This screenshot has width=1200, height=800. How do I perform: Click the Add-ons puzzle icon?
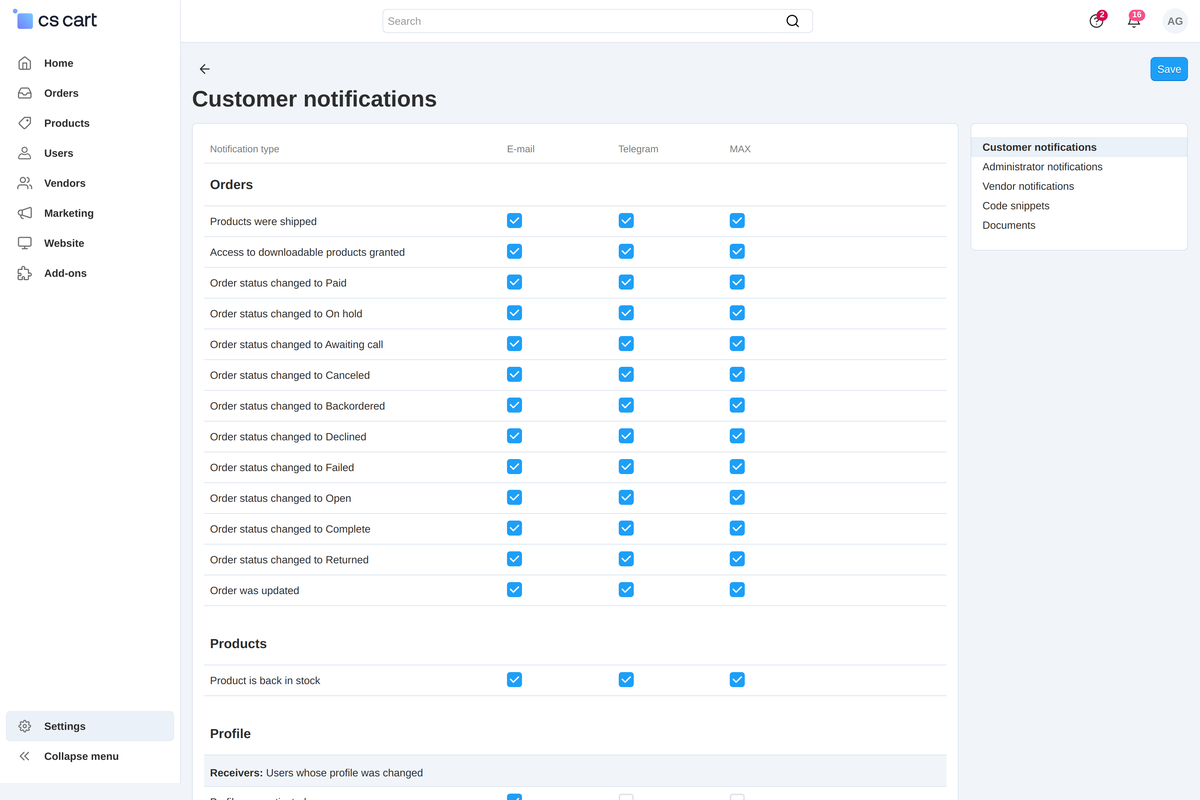click(25, 273)
